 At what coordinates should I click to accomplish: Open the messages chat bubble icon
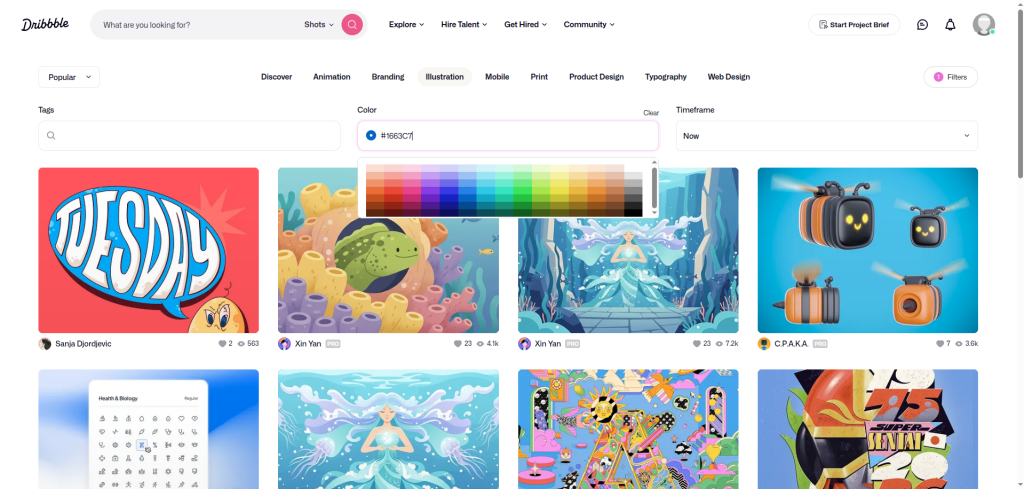point(922,25)
